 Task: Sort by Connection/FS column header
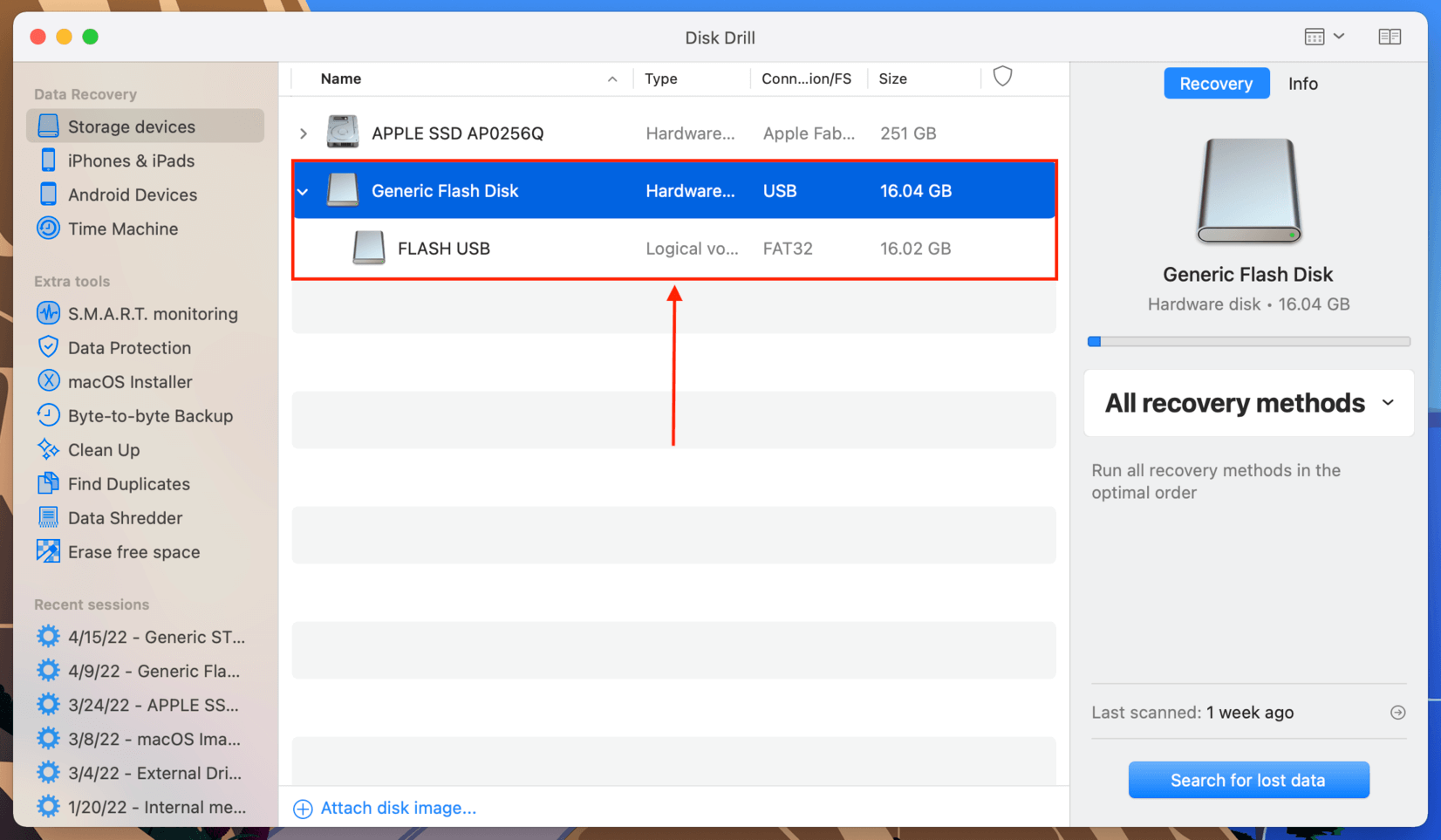[806, 79]
